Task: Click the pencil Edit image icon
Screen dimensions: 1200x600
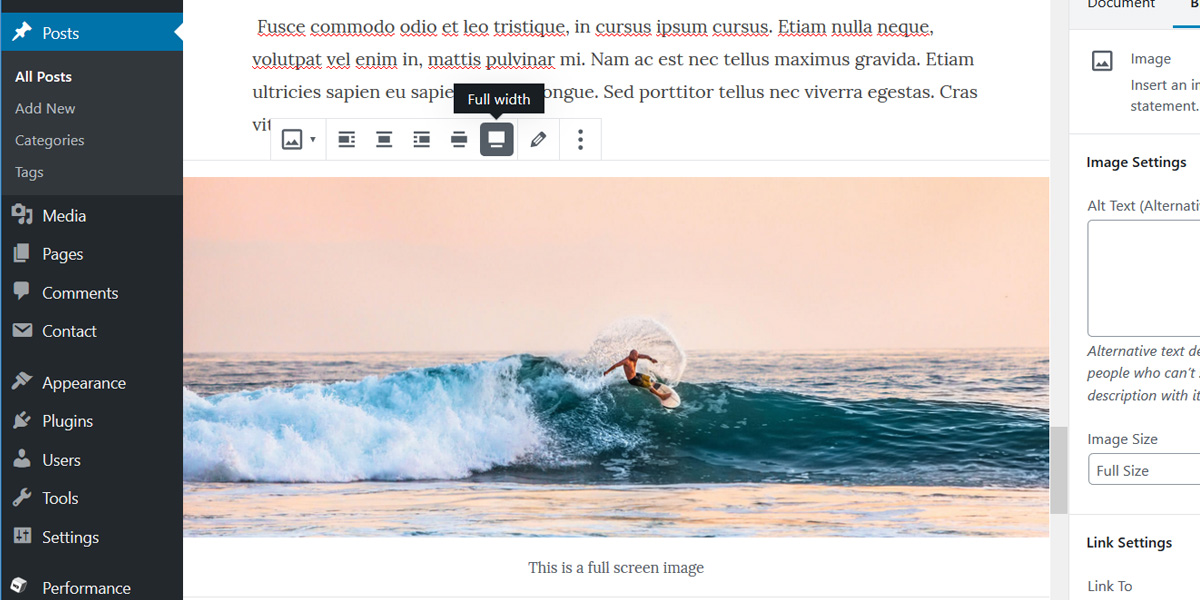Action: click(x=538, y=140)
